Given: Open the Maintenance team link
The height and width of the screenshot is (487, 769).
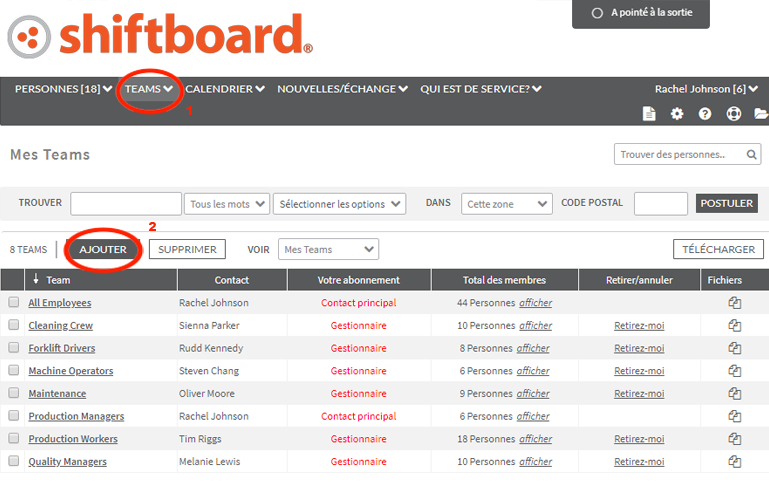Looking at the screenshot, I should click(57, 393).
